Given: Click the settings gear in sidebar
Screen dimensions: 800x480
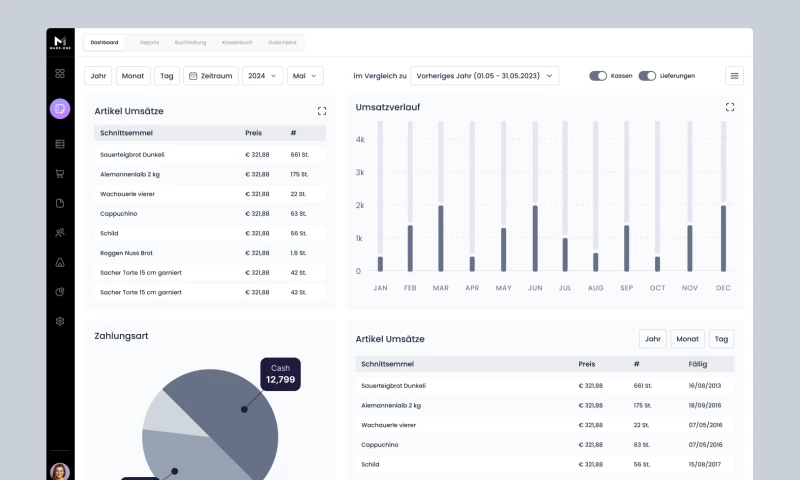Looking at the screenshot, I should [x=60, y=321].
